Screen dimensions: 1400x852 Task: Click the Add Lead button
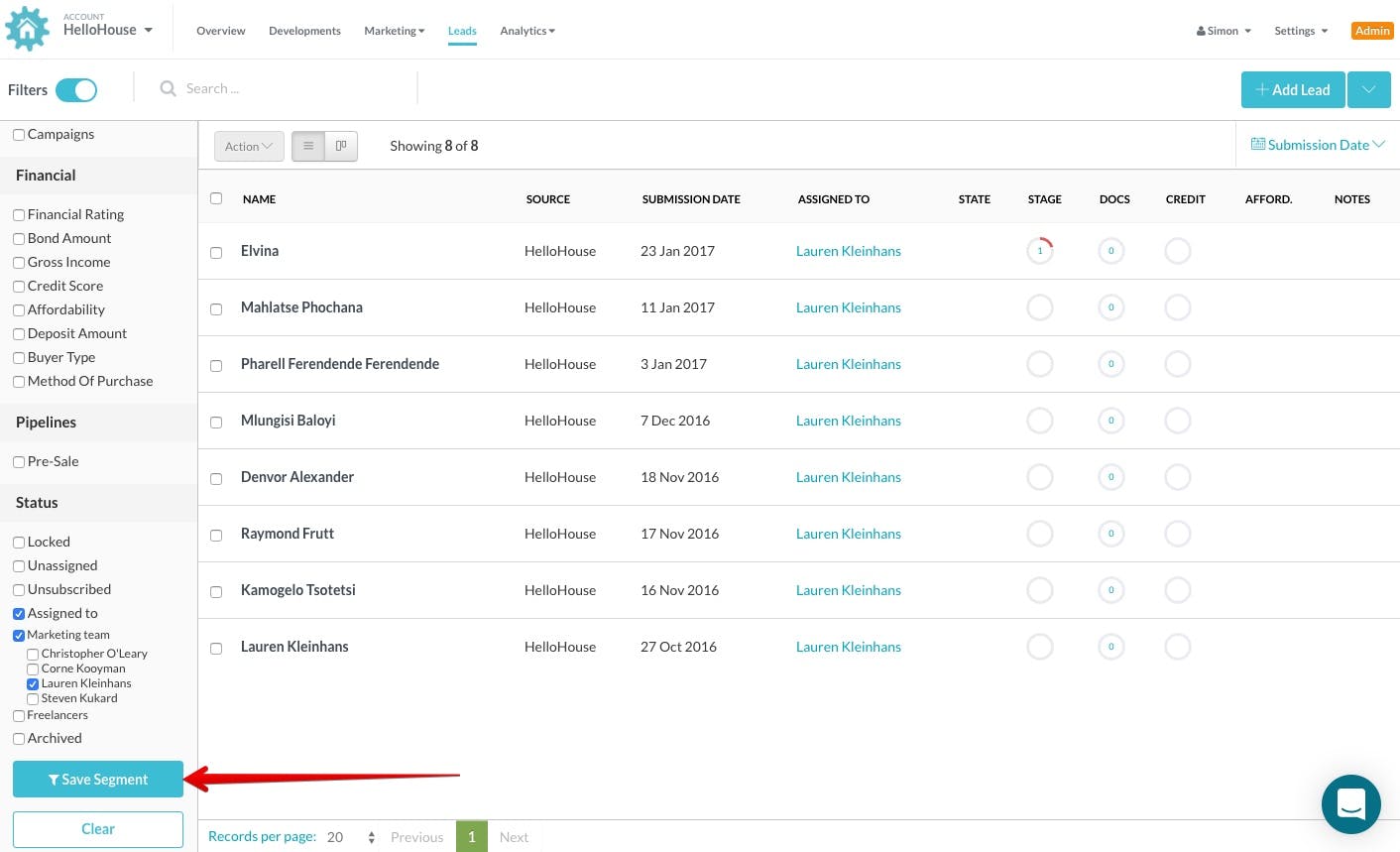[x=1293, y=89]
